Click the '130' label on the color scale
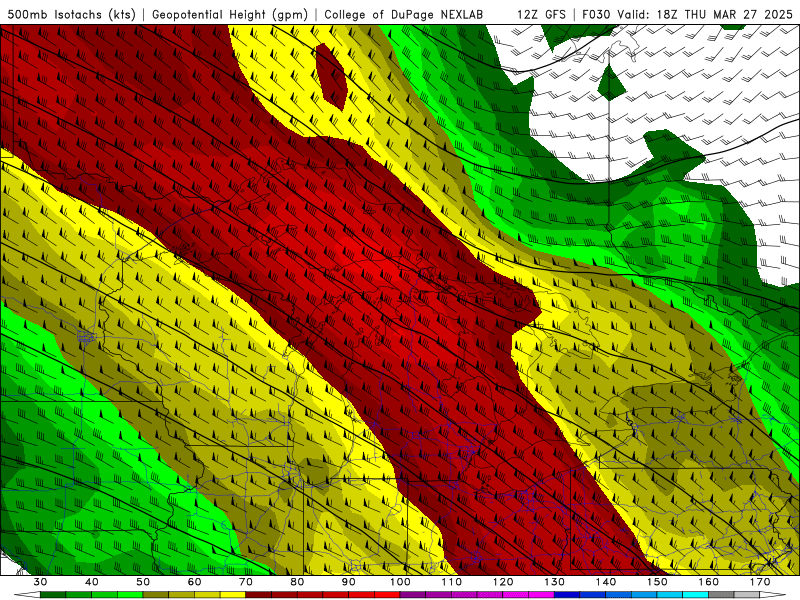800x600 pixels. (x=555, y=582)
